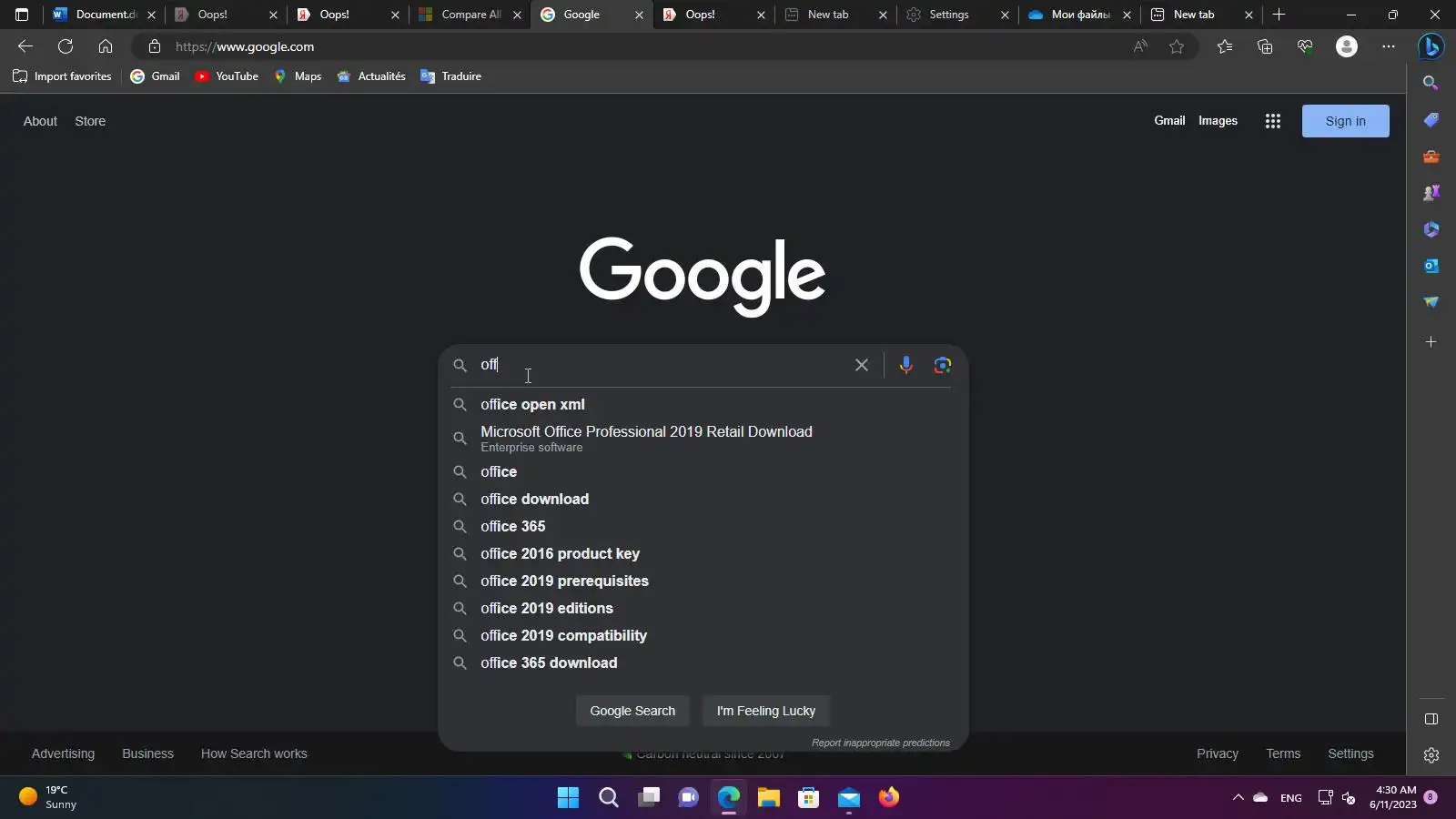Clear the search box text
Viewport: 1456px width, 819px height.
[862, 365]
